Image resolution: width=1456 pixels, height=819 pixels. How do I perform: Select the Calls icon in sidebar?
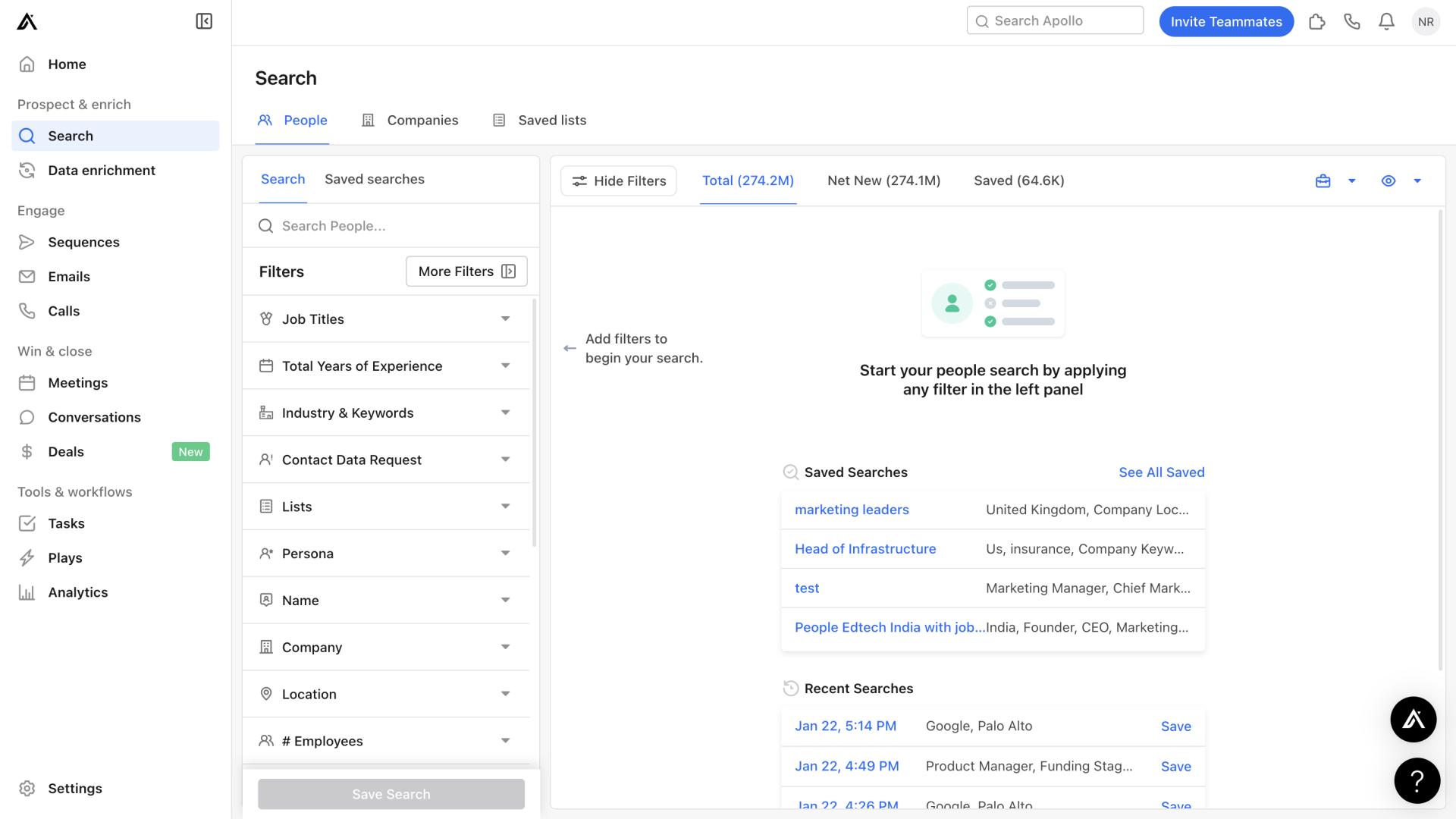click(27, 310)
